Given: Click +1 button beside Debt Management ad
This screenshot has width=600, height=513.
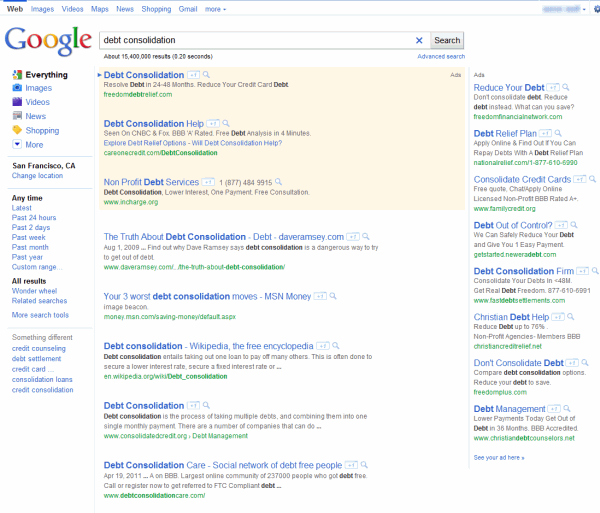Looking at the screenshot, I should (x=554, y=409).
